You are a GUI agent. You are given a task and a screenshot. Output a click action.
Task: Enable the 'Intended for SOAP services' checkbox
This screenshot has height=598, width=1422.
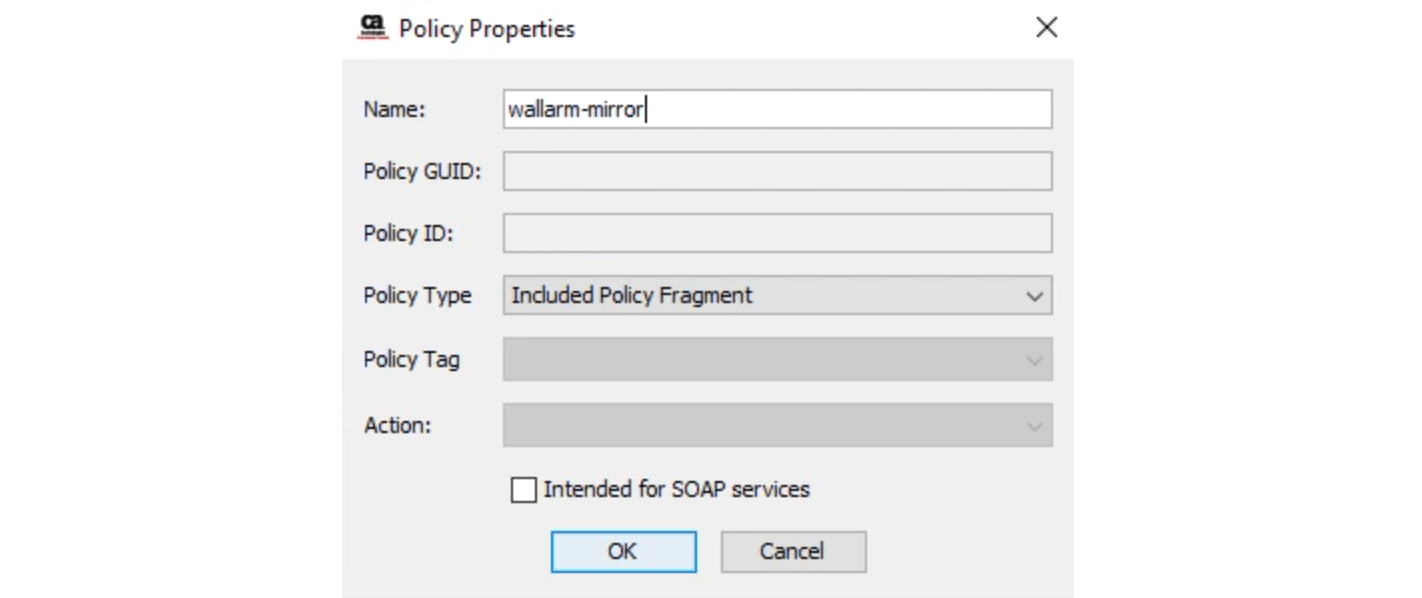(523, 489)
